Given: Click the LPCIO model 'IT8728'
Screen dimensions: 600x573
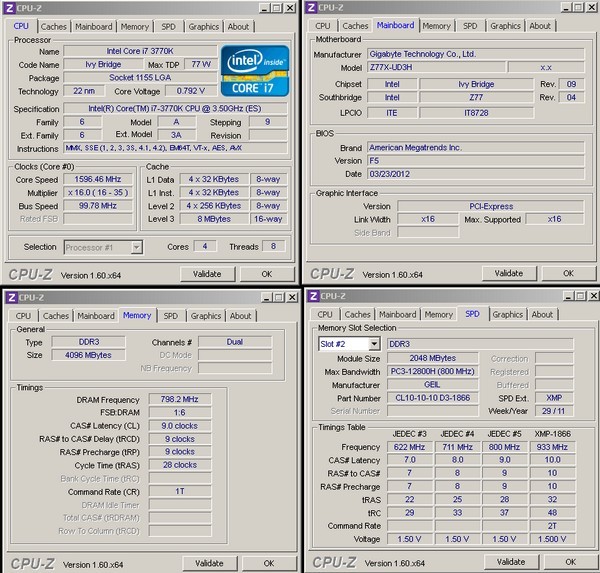Looking at the screenshot, I should (476, 113).
